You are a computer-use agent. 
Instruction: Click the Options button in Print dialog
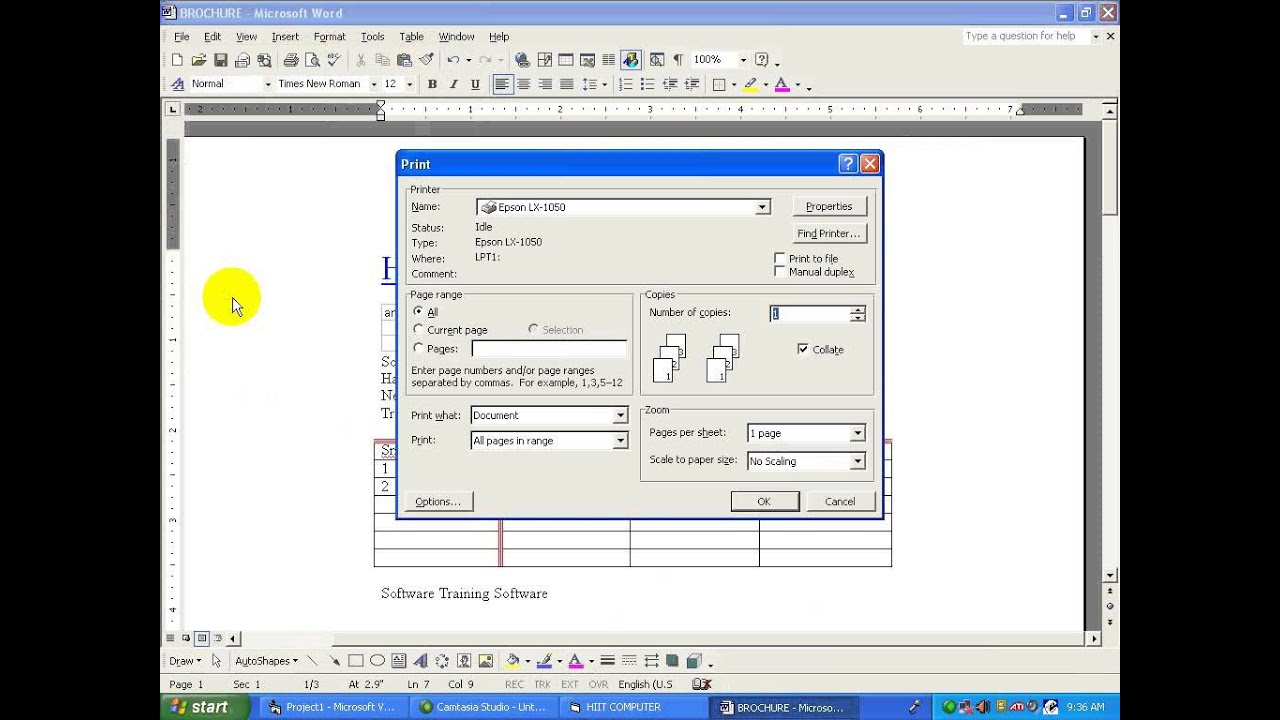tap(438, 501)
